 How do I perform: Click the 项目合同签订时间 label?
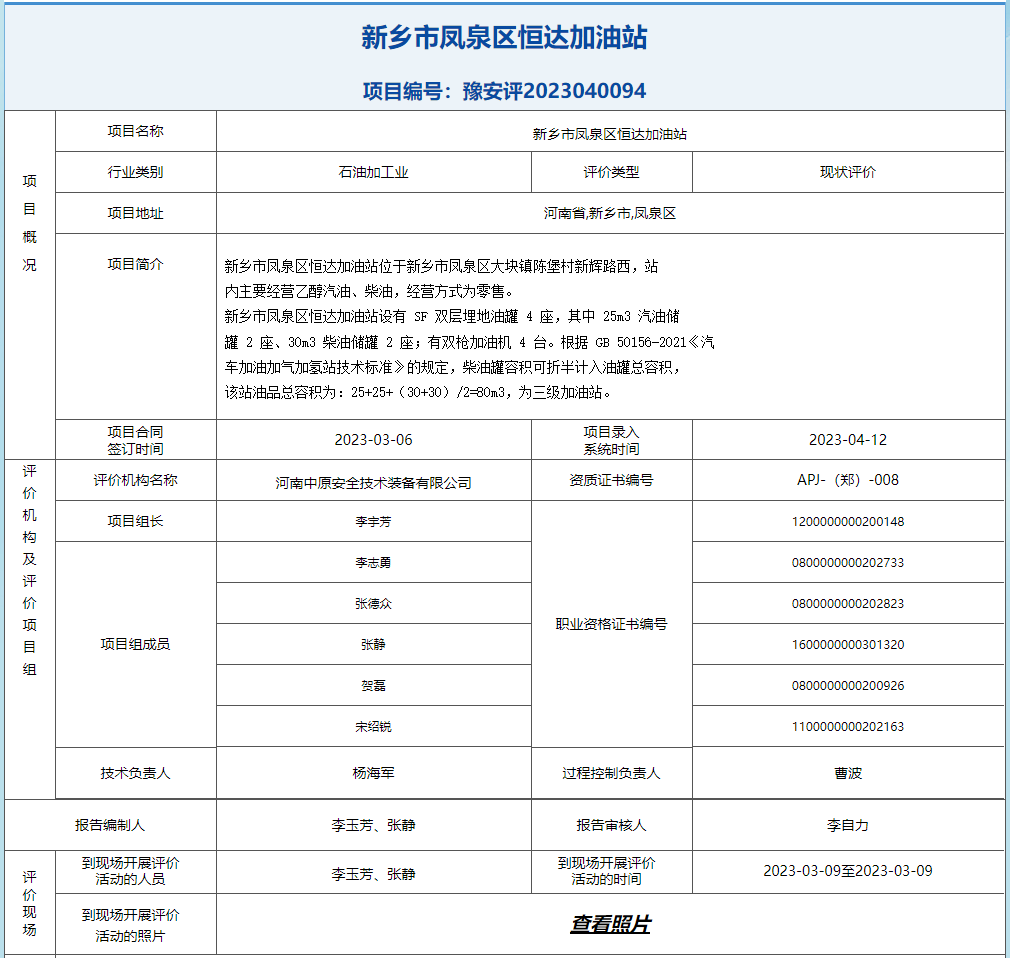click(x=135, y=440)
